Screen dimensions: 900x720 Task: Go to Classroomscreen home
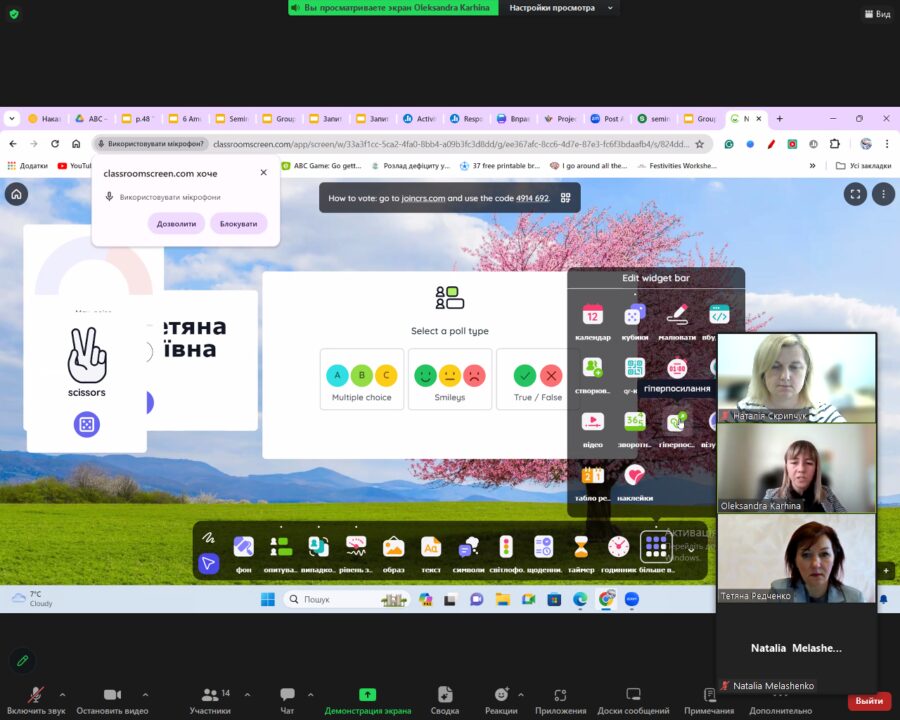(17, 194)
